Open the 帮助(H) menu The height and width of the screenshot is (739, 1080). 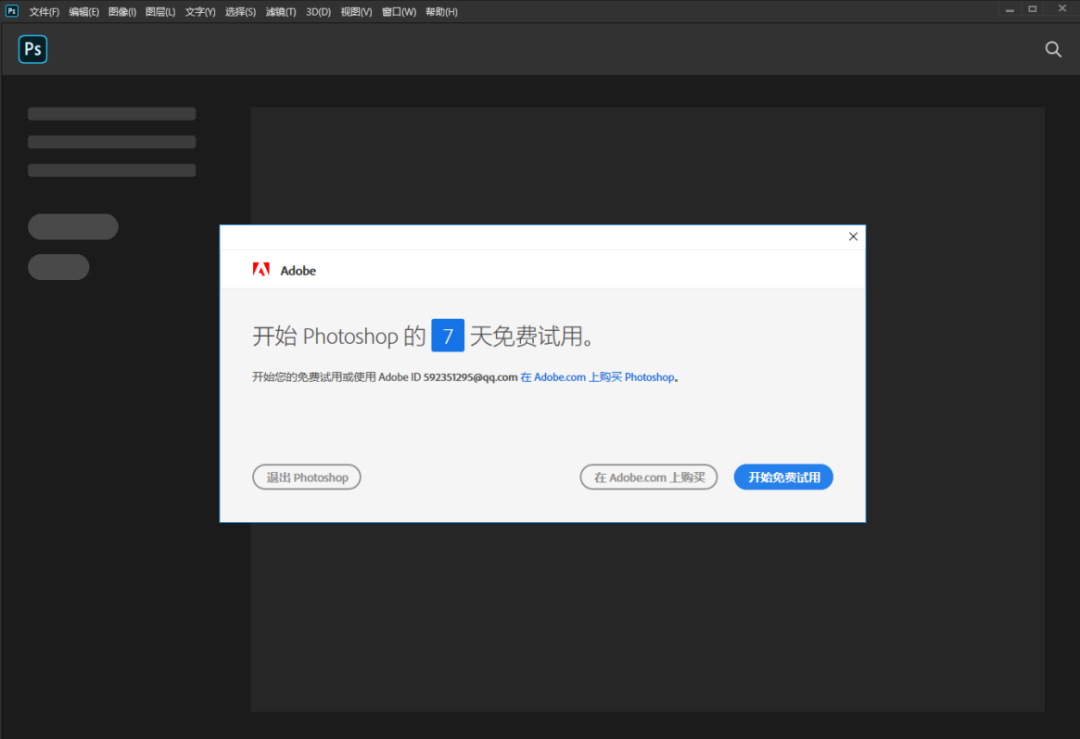coord(442,12)
